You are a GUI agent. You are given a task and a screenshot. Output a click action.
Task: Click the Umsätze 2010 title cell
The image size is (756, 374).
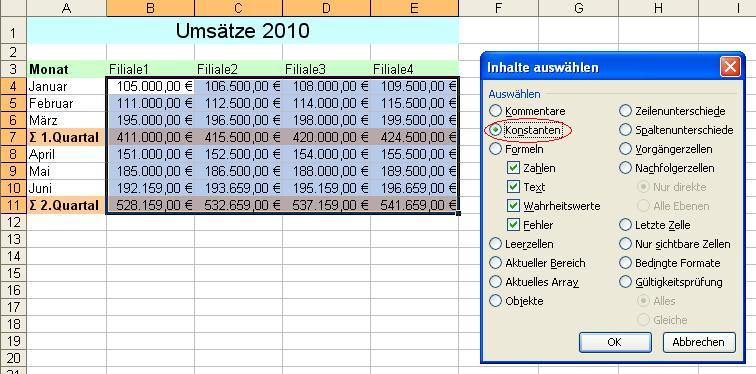(243, 31)
